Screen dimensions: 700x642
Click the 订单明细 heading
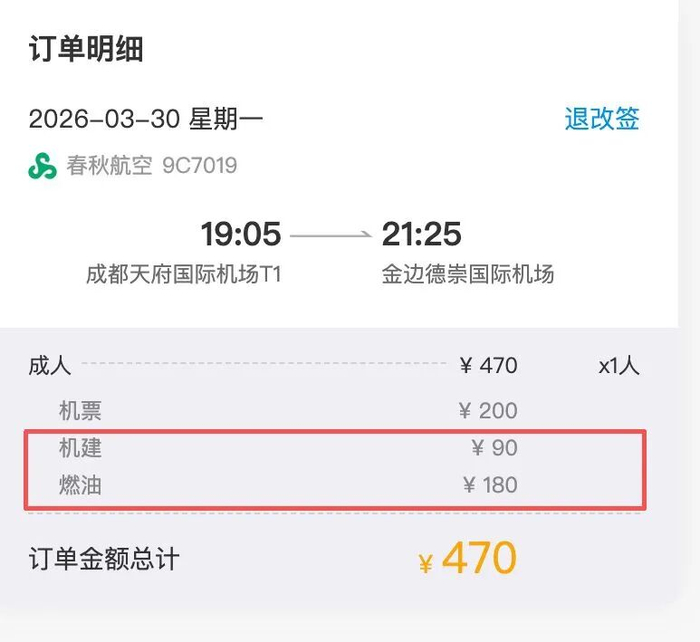[x=86, y=48]
